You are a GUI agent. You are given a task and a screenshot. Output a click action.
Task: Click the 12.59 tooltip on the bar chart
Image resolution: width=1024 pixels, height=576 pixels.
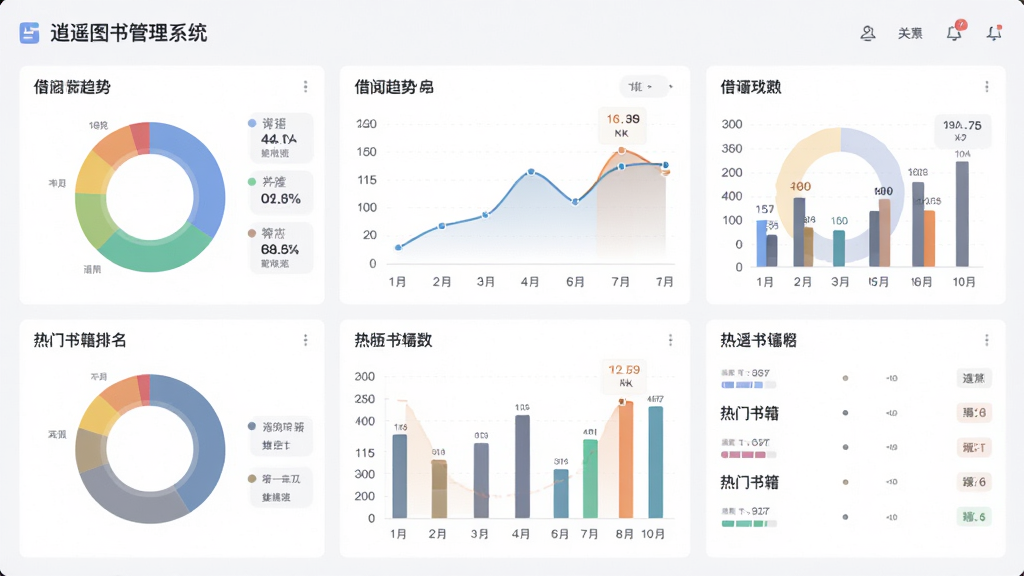[624, 376]
